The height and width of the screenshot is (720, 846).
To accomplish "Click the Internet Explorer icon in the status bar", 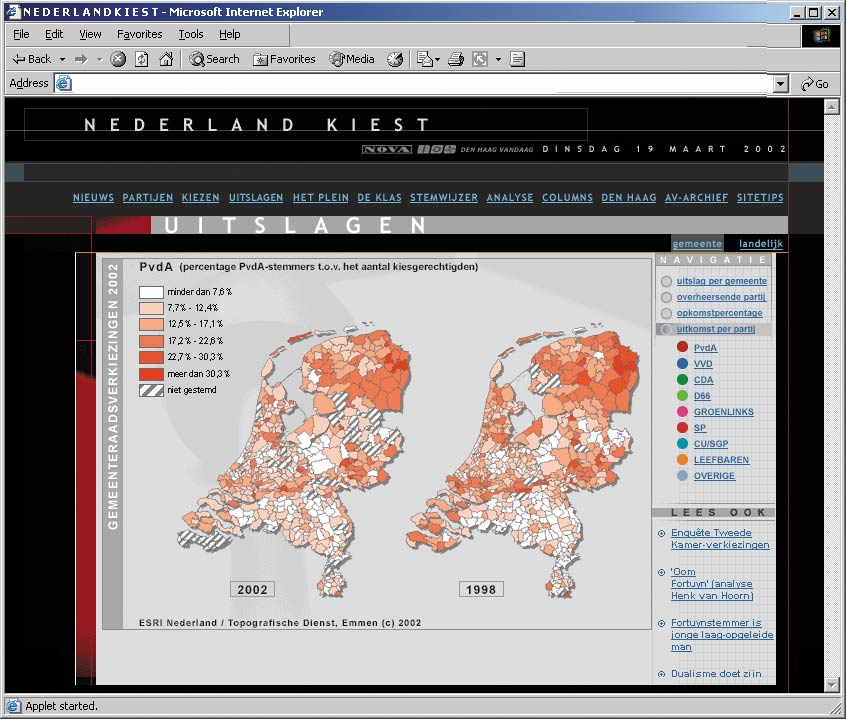I will pyautogui.click(x=13, y=705).
